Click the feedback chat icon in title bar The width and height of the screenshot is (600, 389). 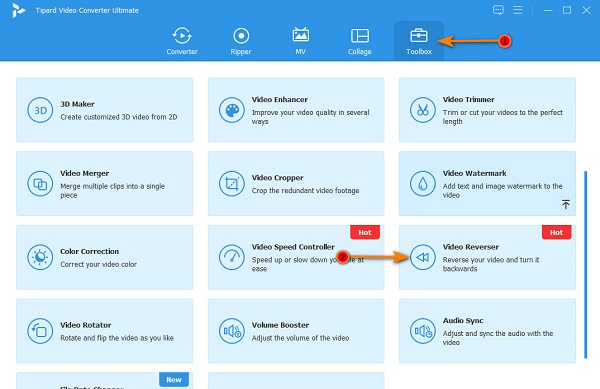click(x=498, y=10)
